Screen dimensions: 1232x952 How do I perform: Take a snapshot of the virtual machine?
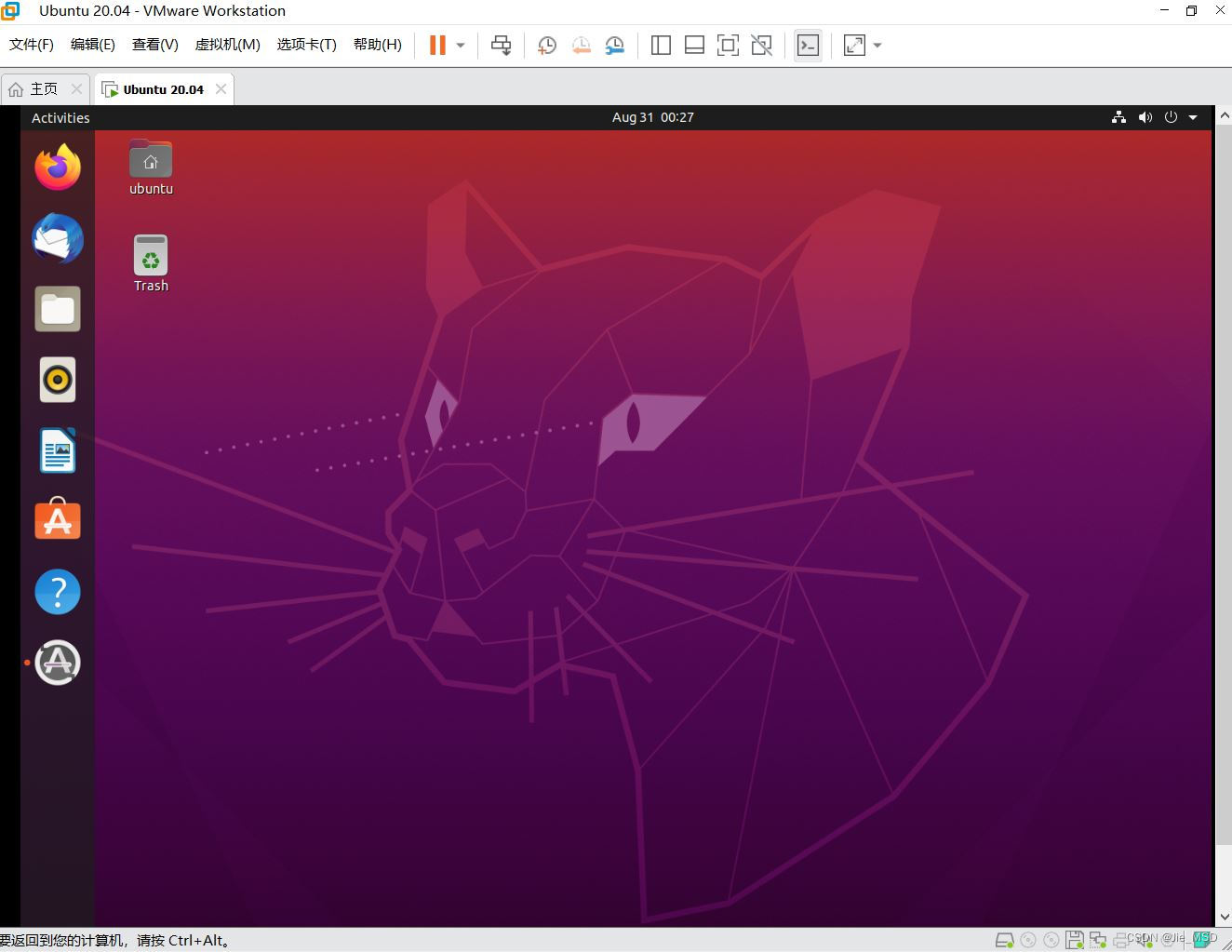[x=547, y=45]
